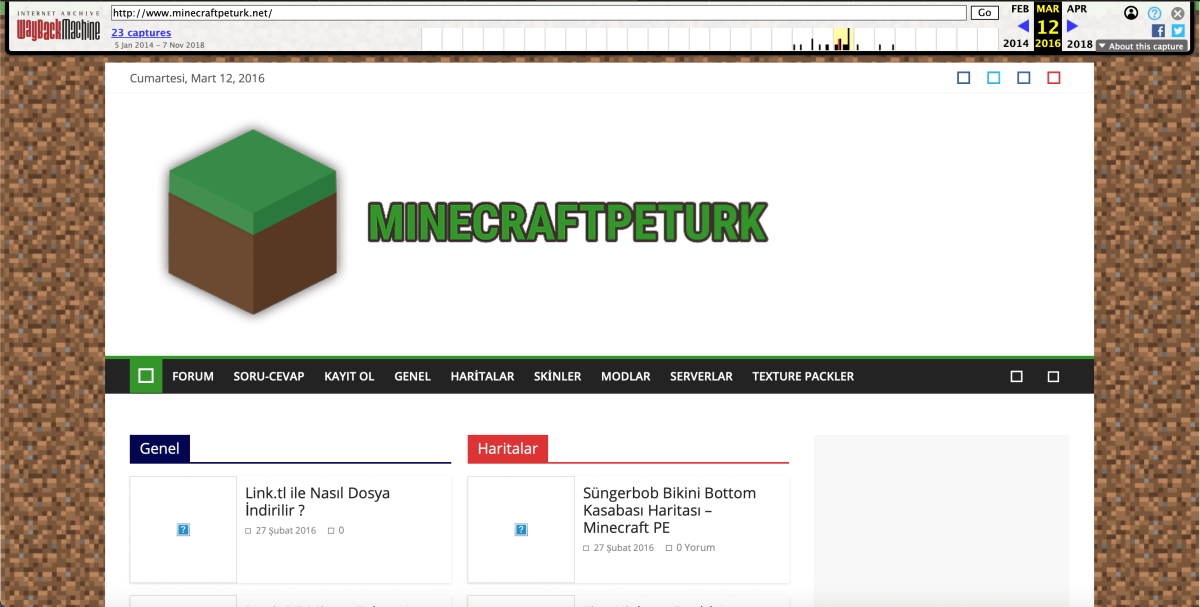Open Süngerbob Bikini Bottom Kasabası Haritası article

pos(669,510)
